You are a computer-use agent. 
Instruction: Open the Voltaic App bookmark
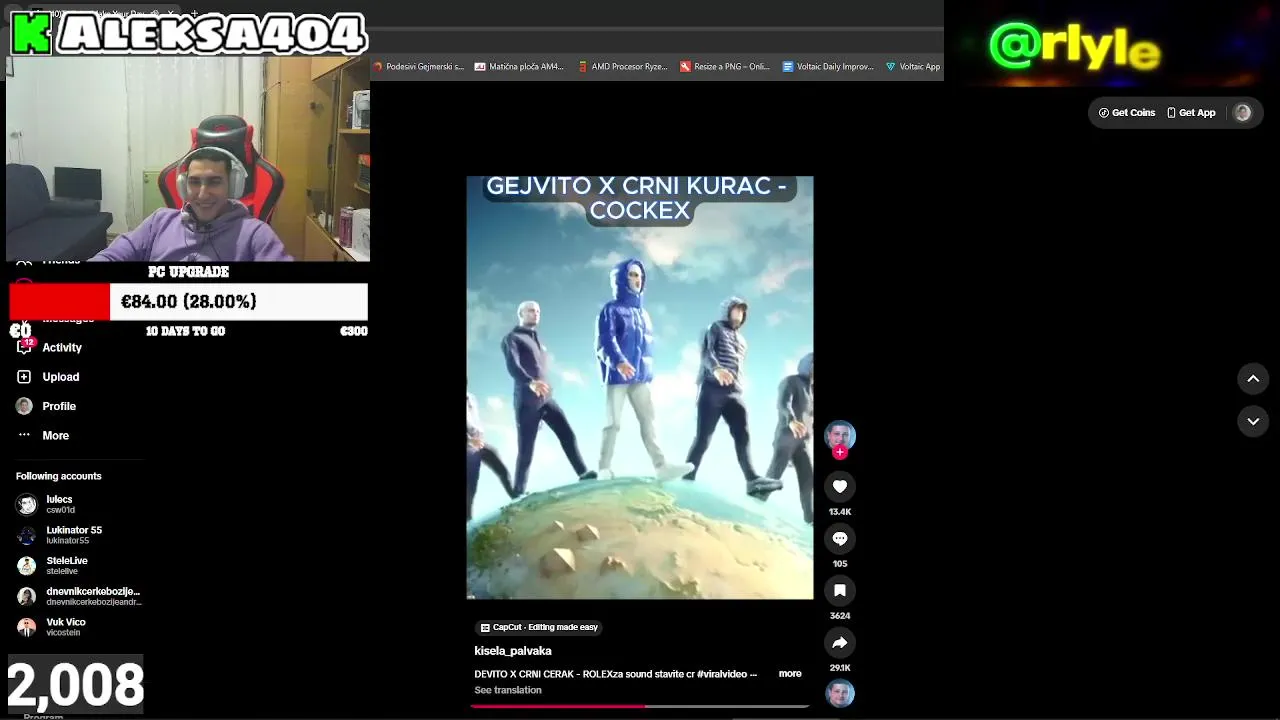pyautogui.click(x=913, y=67)
